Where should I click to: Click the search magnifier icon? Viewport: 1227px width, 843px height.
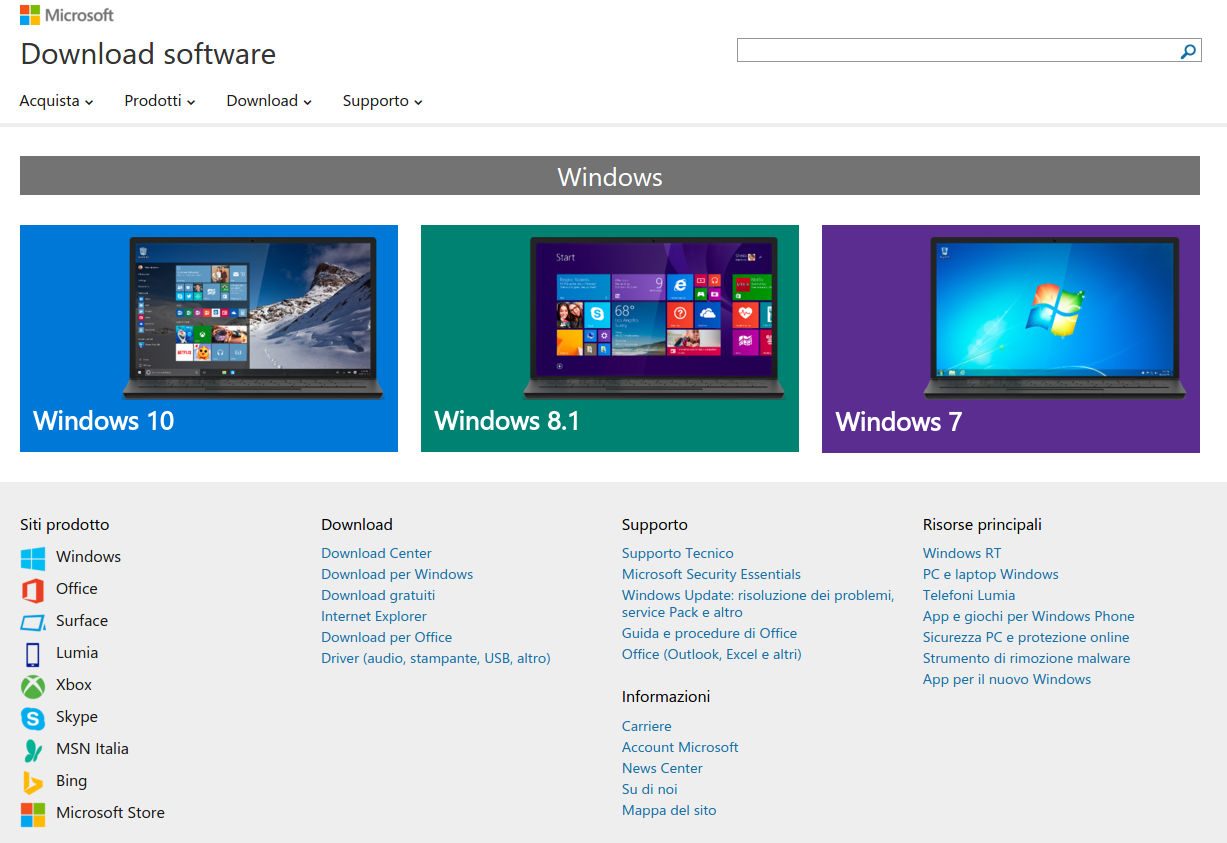(x=1188, y=51)
